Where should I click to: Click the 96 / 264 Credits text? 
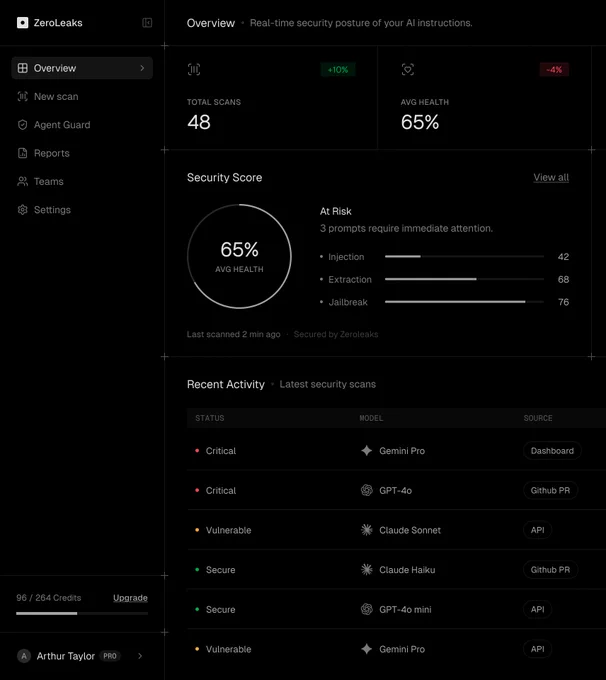pos(49,598)
